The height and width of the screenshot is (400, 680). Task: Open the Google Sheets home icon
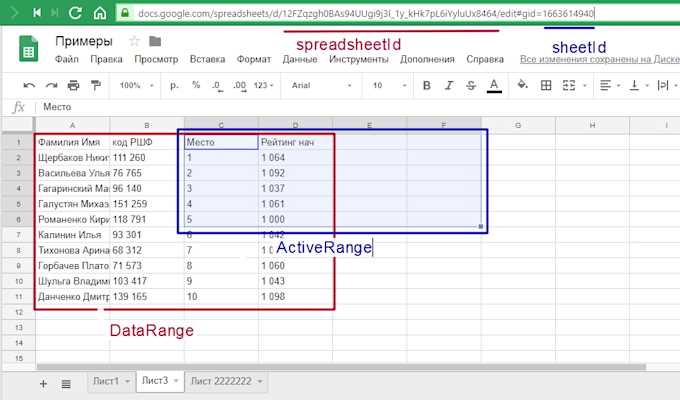coord(29,49)
